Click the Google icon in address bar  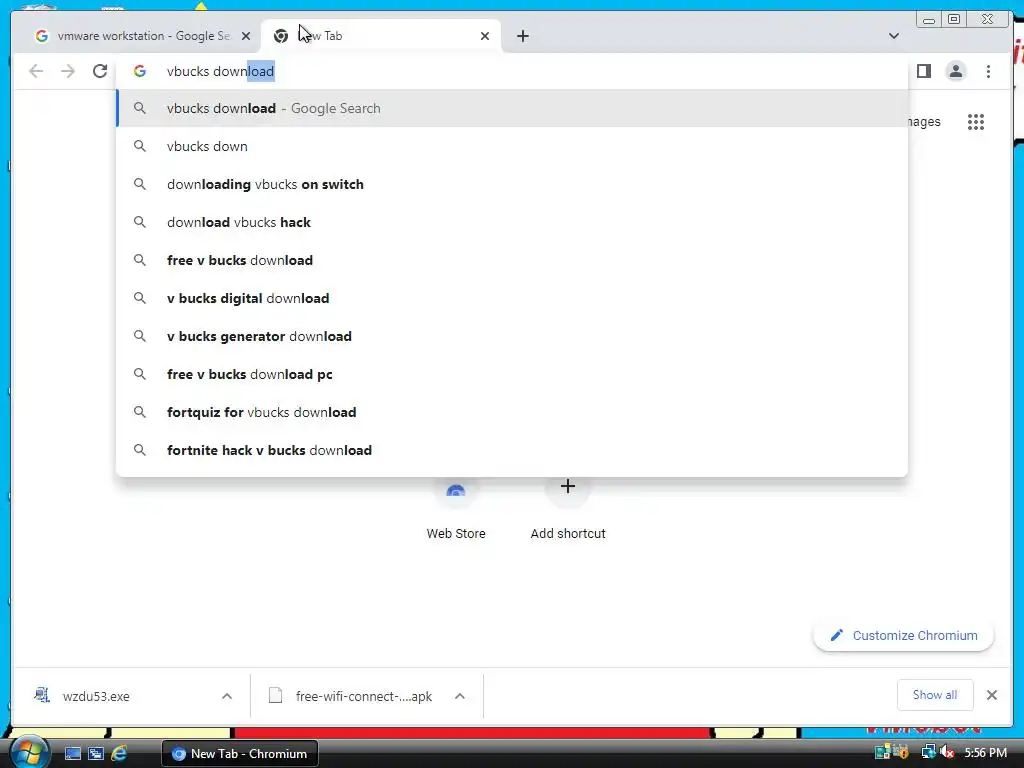140,71
